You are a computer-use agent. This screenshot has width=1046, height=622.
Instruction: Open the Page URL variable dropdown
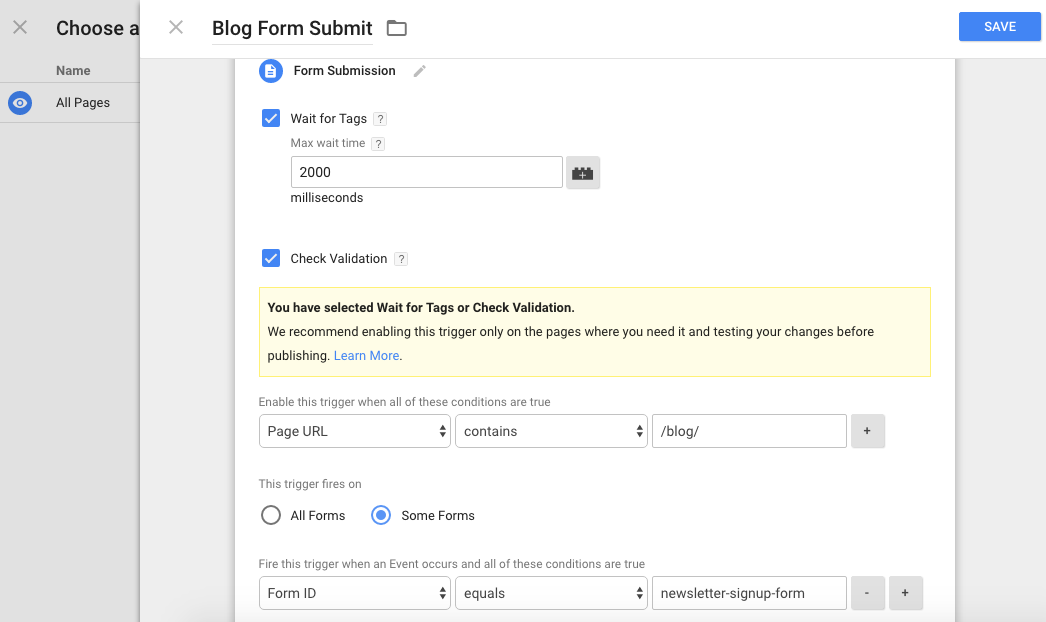tap(354, 431)
